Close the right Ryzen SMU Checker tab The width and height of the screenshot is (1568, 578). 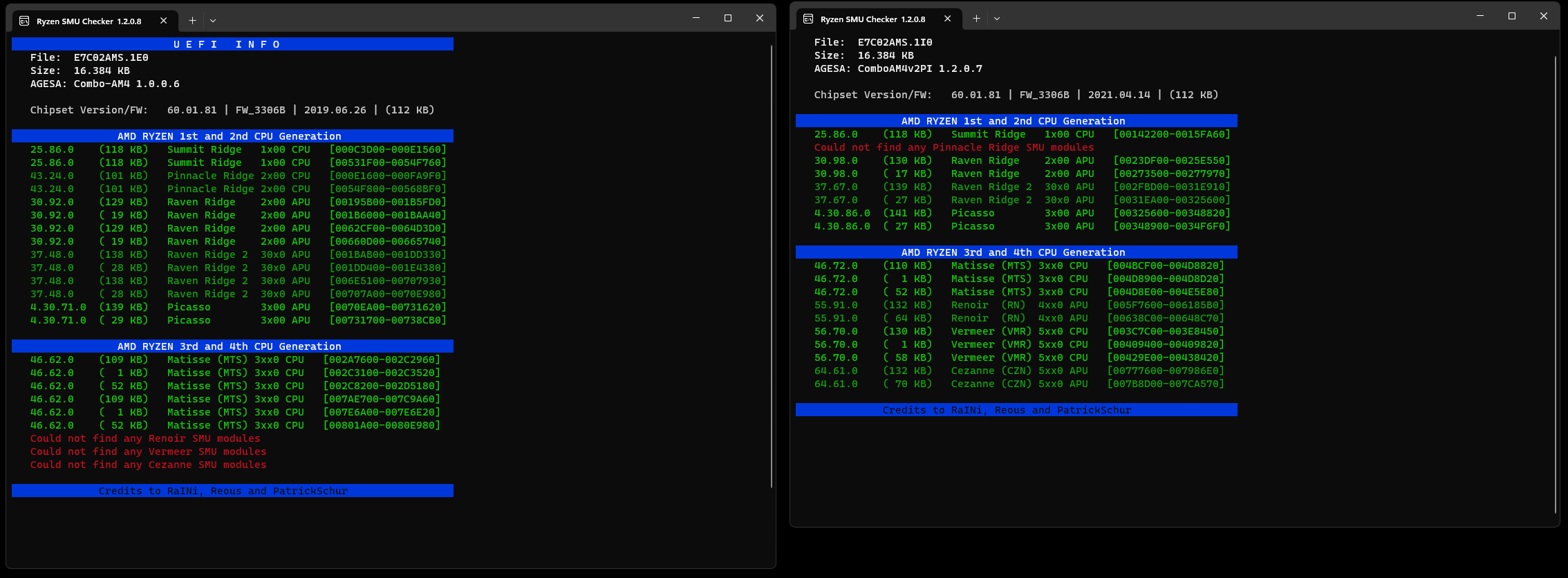(x=948, y=19)
